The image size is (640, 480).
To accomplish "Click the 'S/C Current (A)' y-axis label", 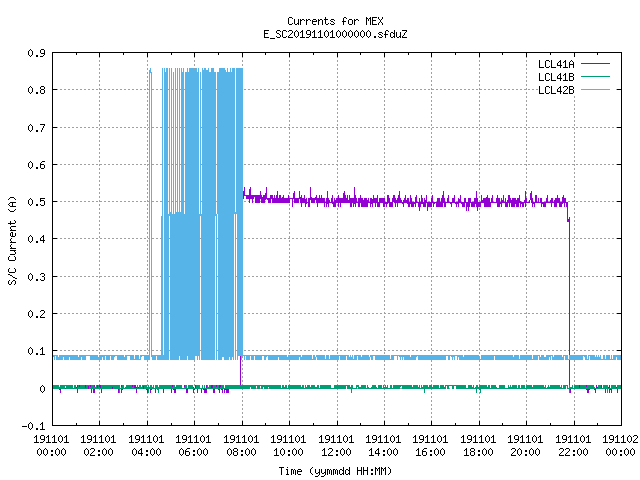I will (x=13, y=241).
